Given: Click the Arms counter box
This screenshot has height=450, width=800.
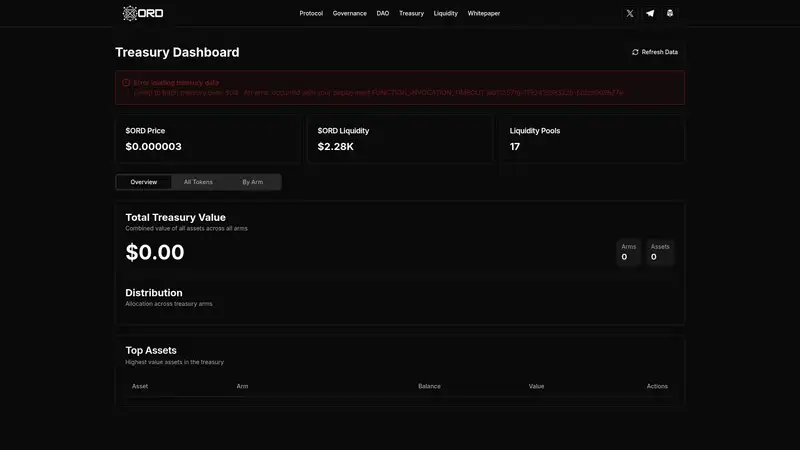Looking at the screenshot, I should point(629,252).
